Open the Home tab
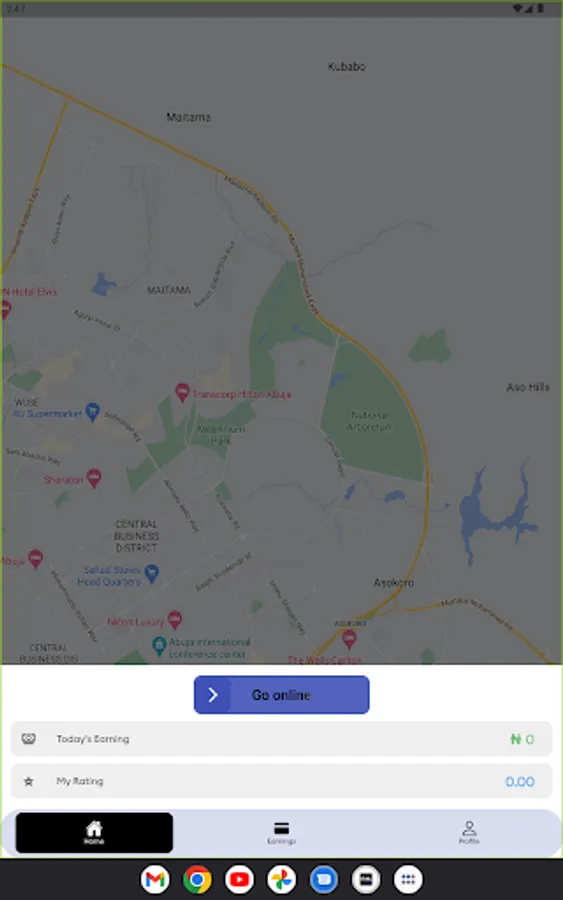 94,832
